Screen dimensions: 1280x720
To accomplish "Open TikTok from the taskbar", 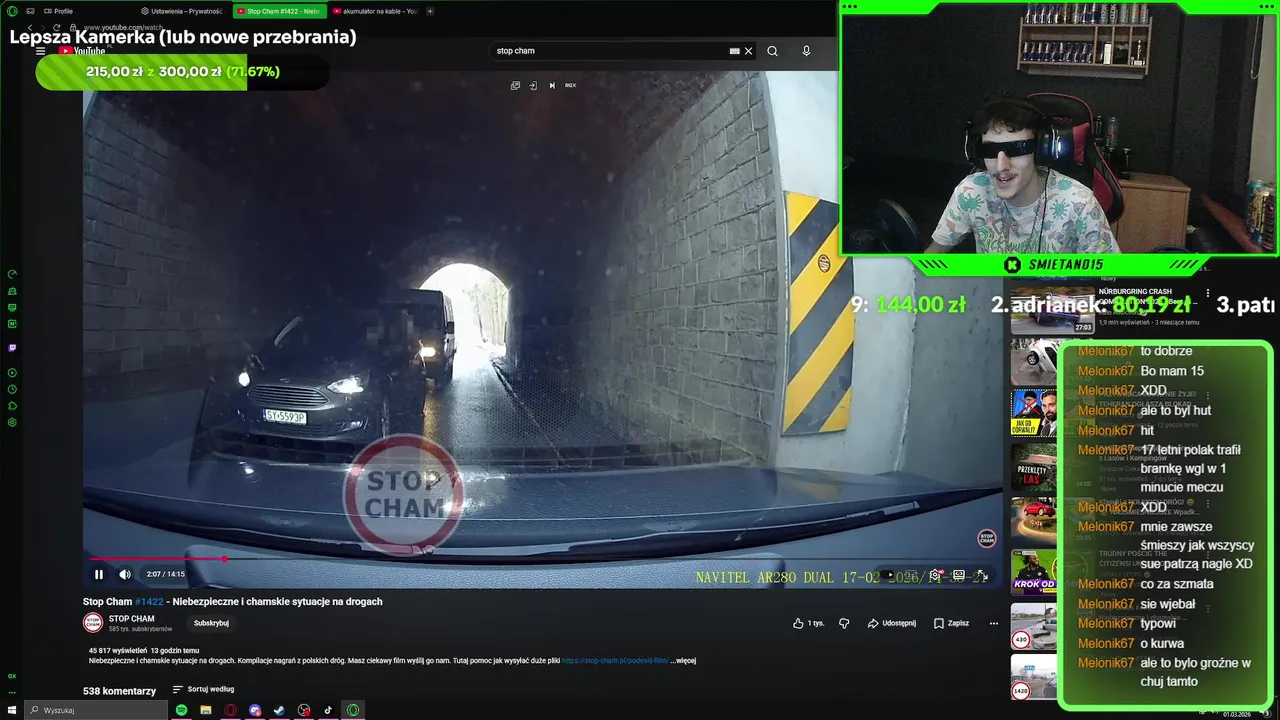I will 328,710.
